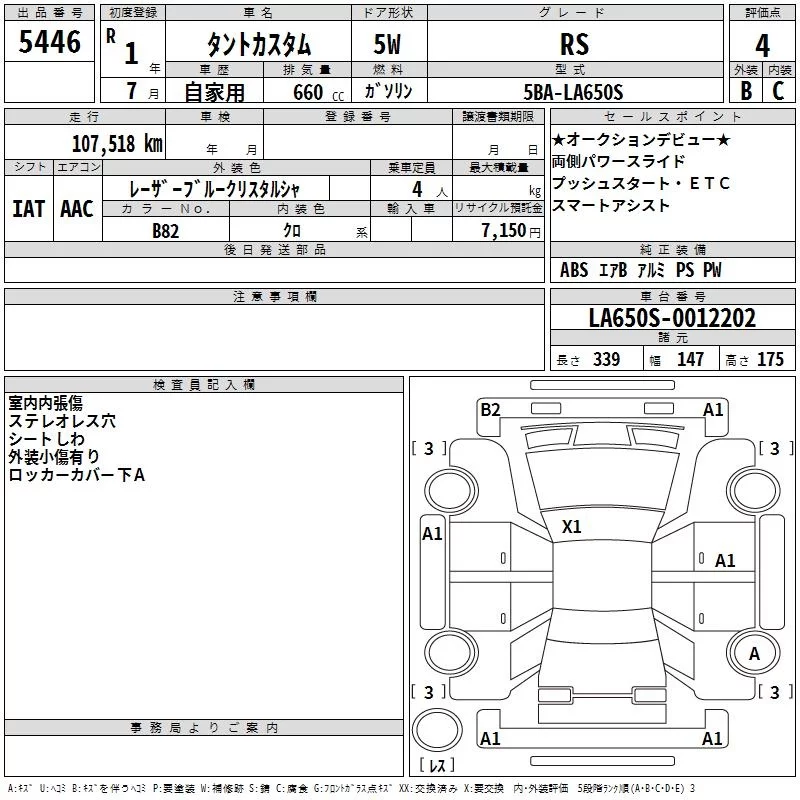This screenshot has height=800, width=800.
Task: Select the interior grade C cell
Action: pos(779,91)
